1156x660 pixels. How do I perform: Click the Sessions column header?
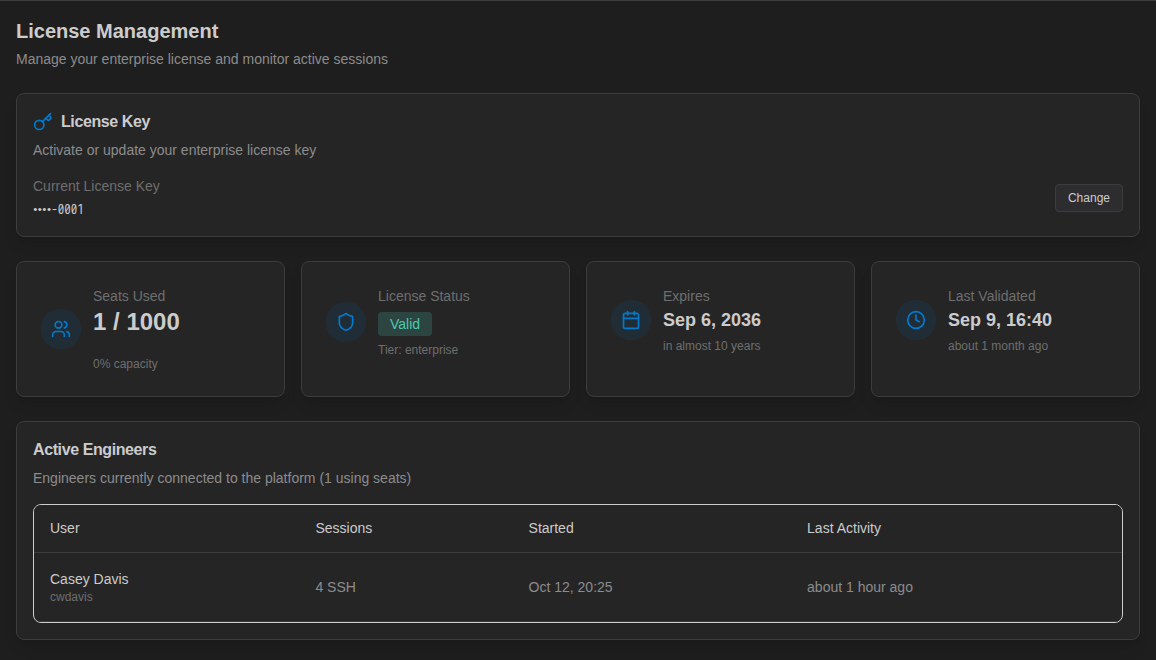pos(344,528)
